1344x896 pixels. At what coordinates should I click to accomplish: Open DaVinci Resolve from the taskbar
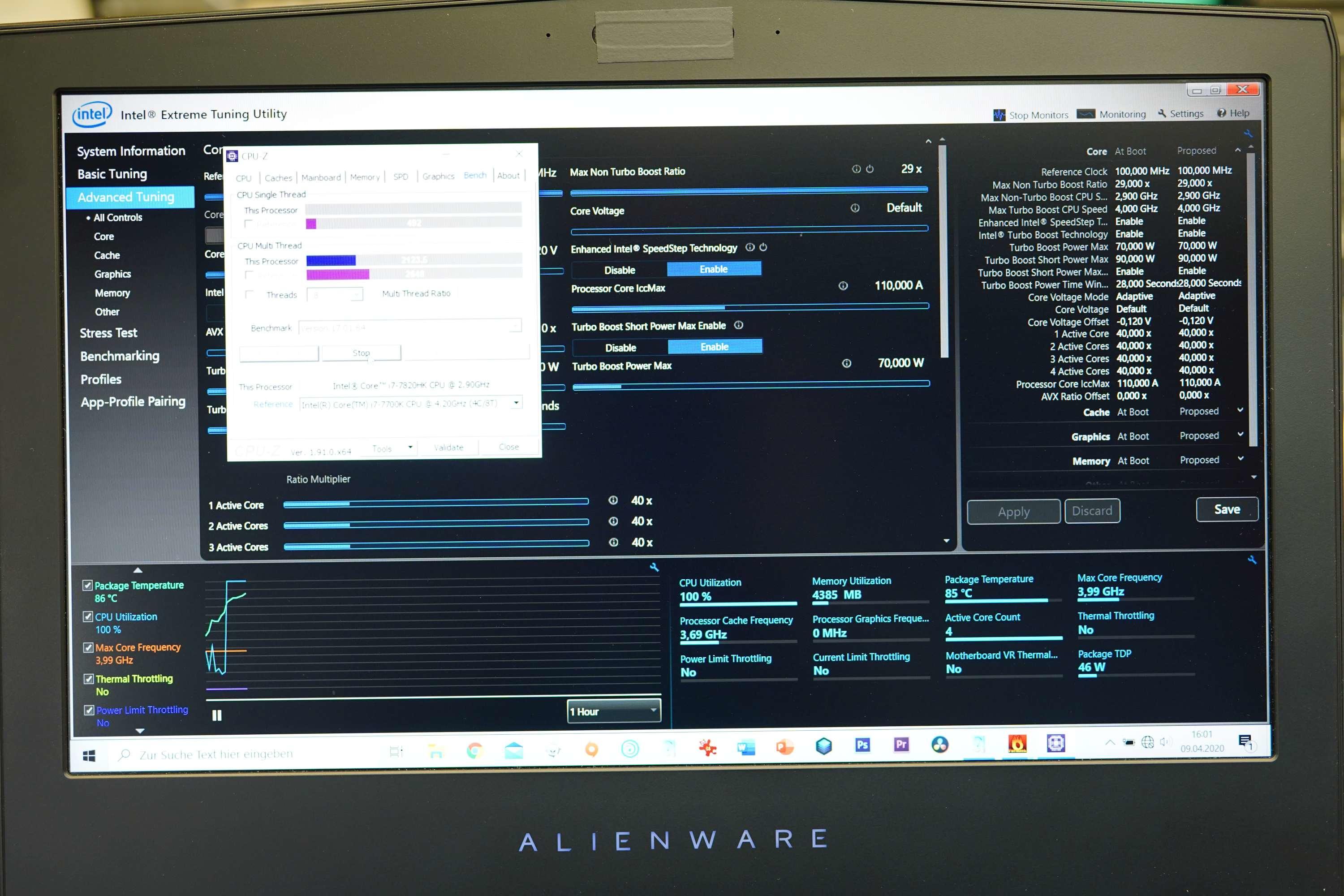tap(939, 744)
